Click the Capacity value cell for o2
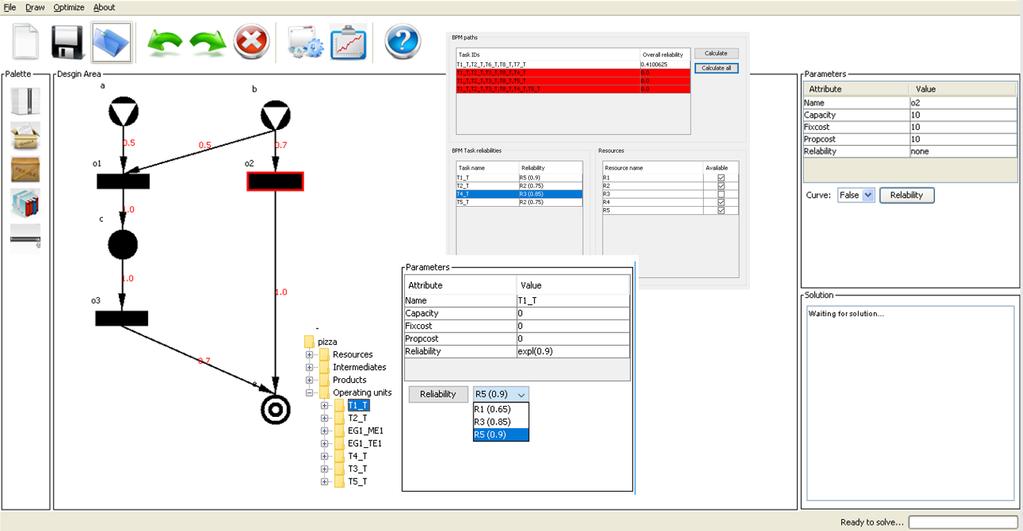Screen dimensions: 1023x531 tap(963, 115)
